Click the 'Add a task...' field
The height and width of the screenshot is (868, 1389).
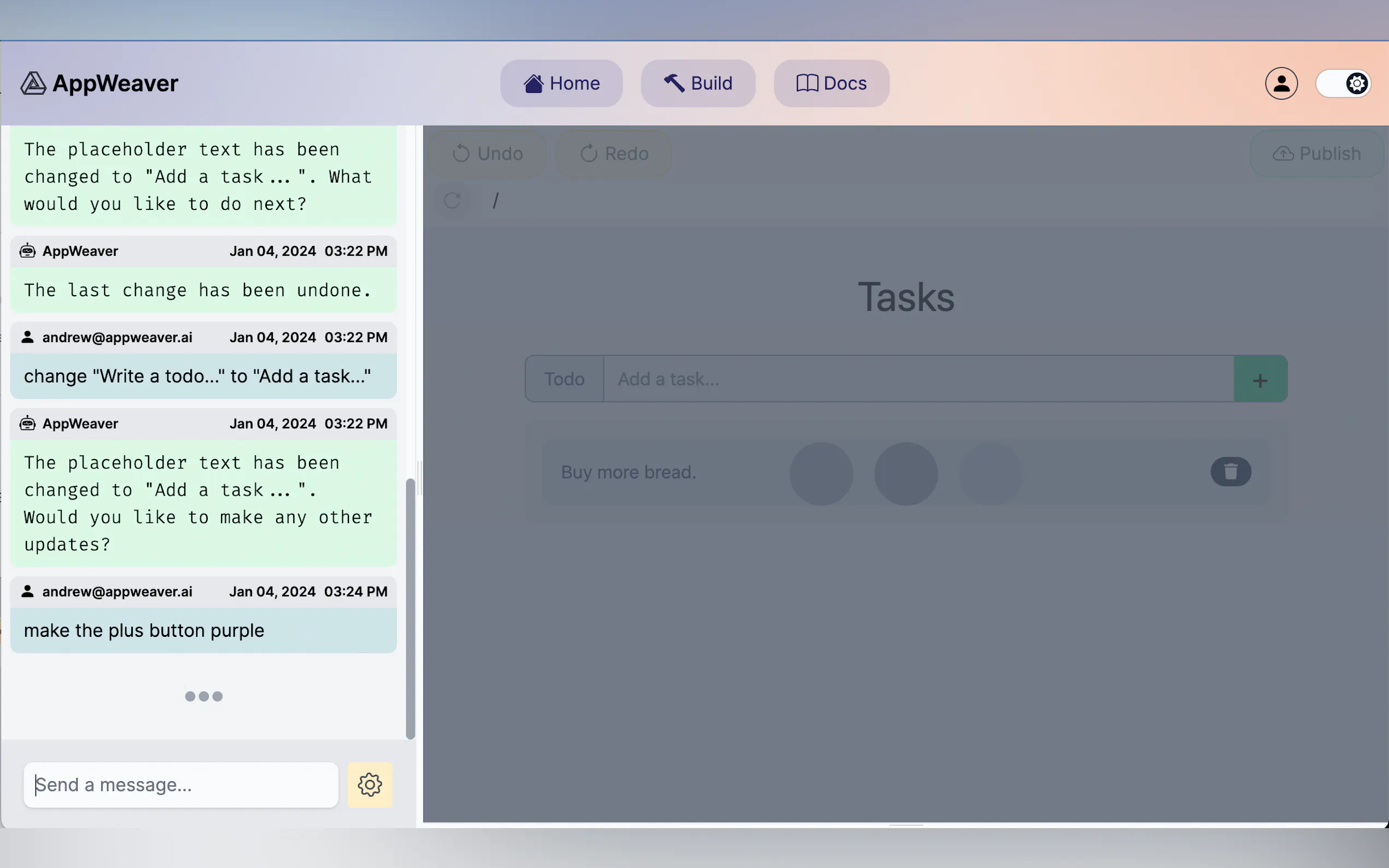[x=918, y=379]
